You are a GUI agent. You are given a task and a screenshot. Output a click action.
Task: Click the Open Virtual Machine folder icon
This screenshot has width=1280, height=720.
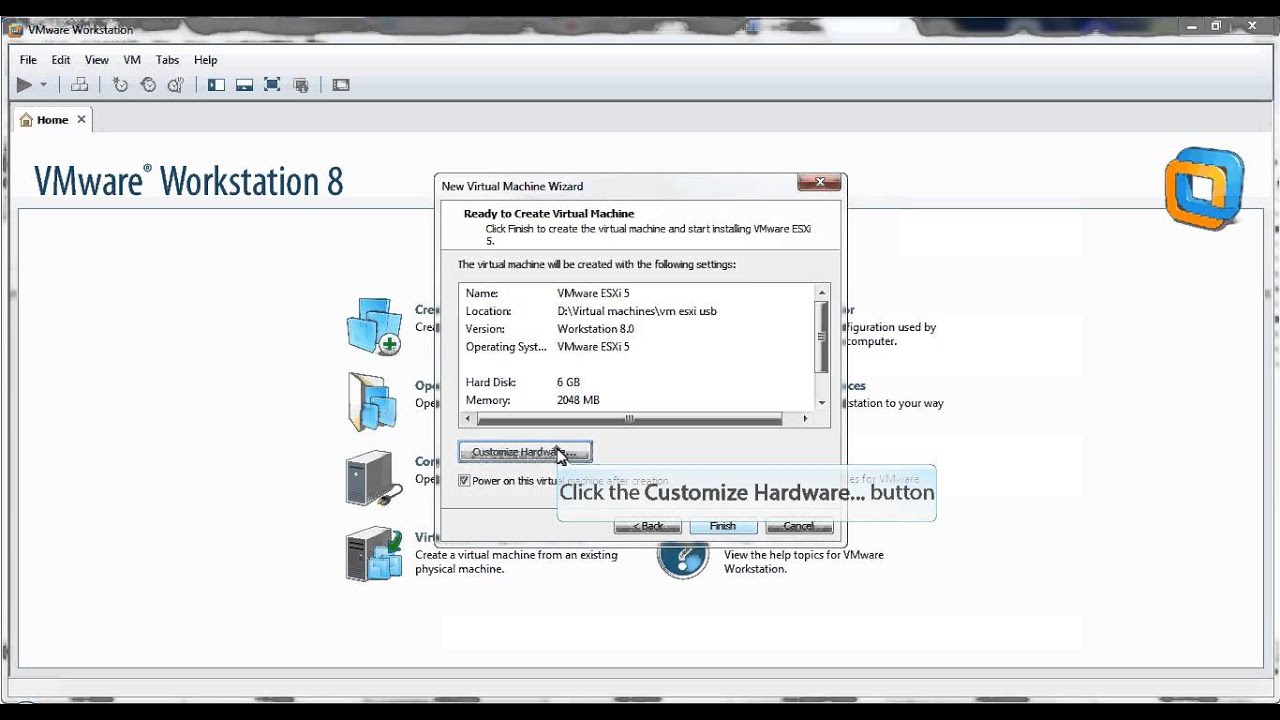point(373,402)
